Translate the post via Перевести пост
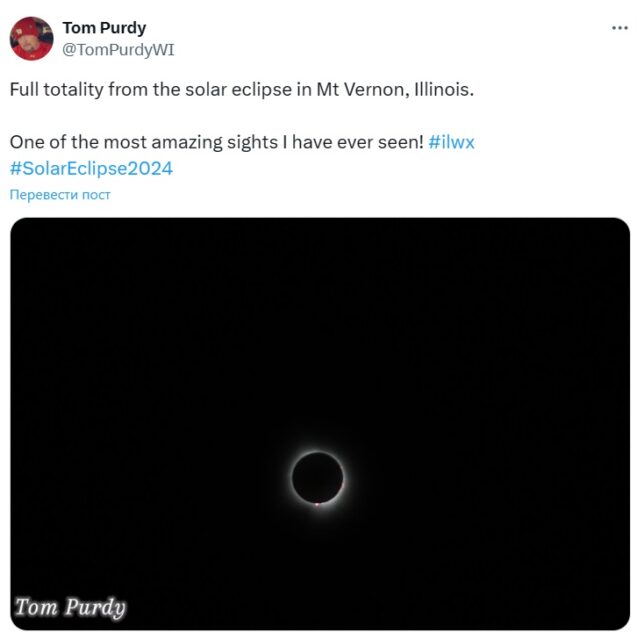The height and width of the screenshot is (640, 637). coord(60,194)
